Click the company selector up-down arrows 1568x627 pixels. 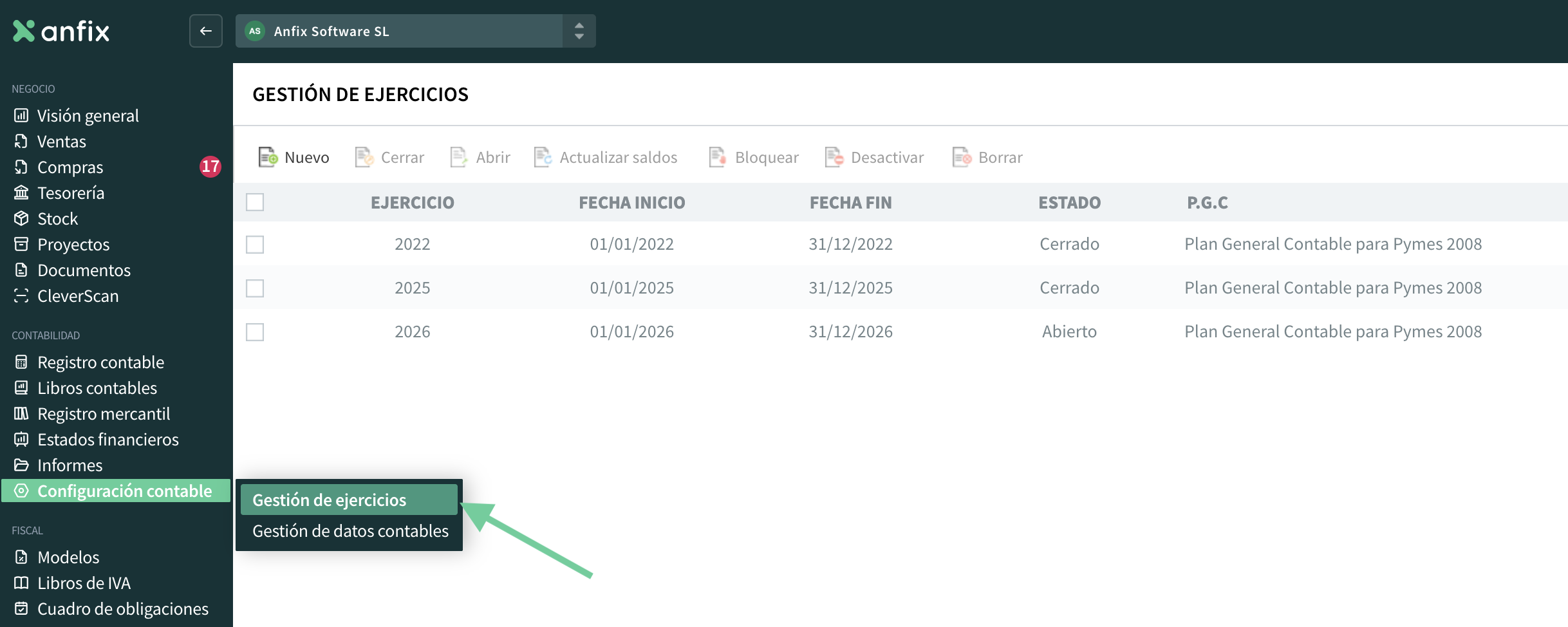click(579, 31)
